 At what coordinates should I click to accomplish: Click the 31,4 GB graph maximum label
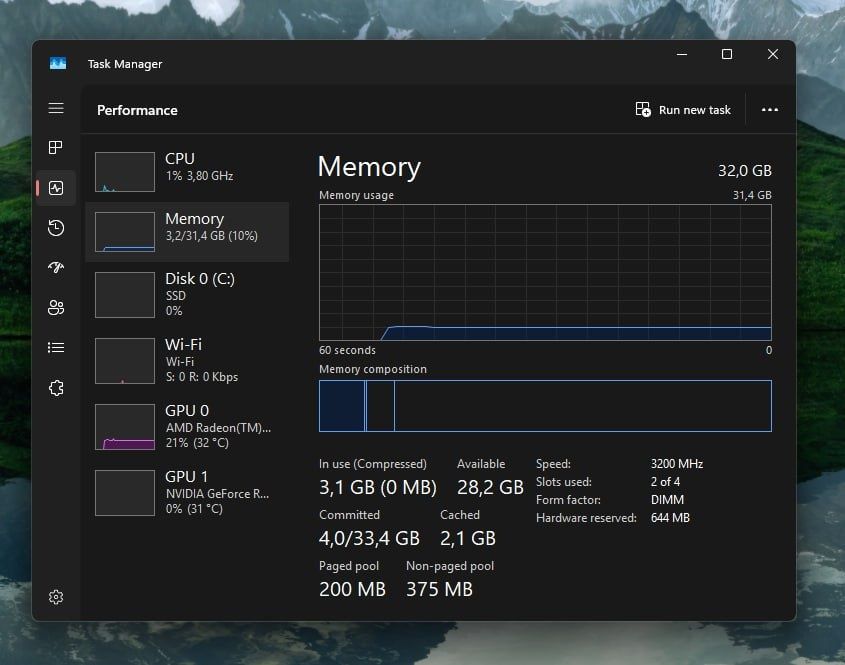coord(752,195)
